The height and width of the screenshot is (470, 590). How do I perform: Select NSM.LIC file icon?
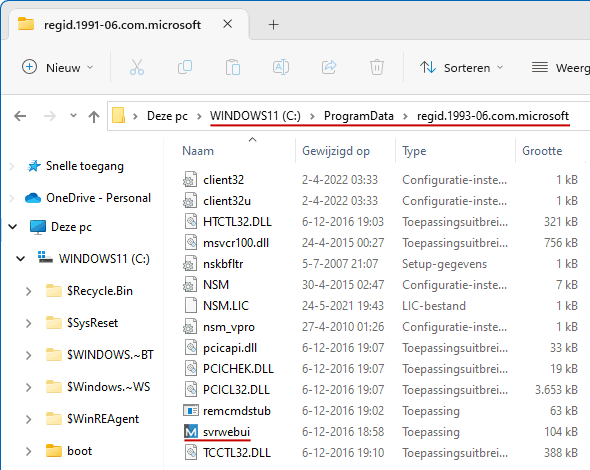[190, 306]
